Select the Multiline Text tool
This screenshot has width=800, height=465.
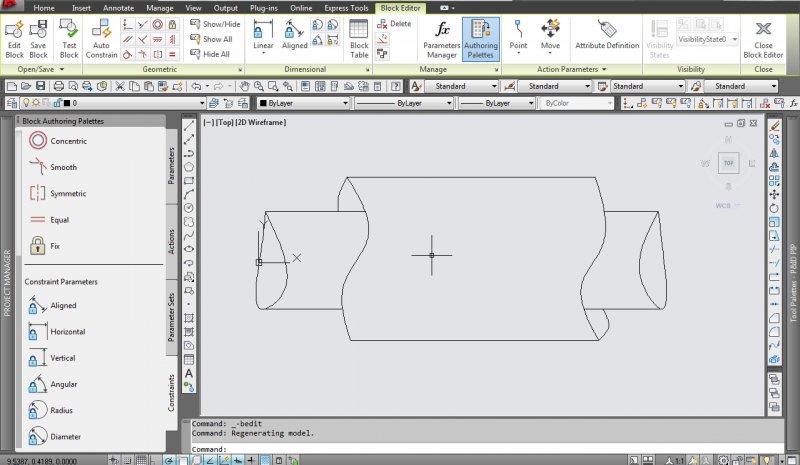(x=189, y=373)
